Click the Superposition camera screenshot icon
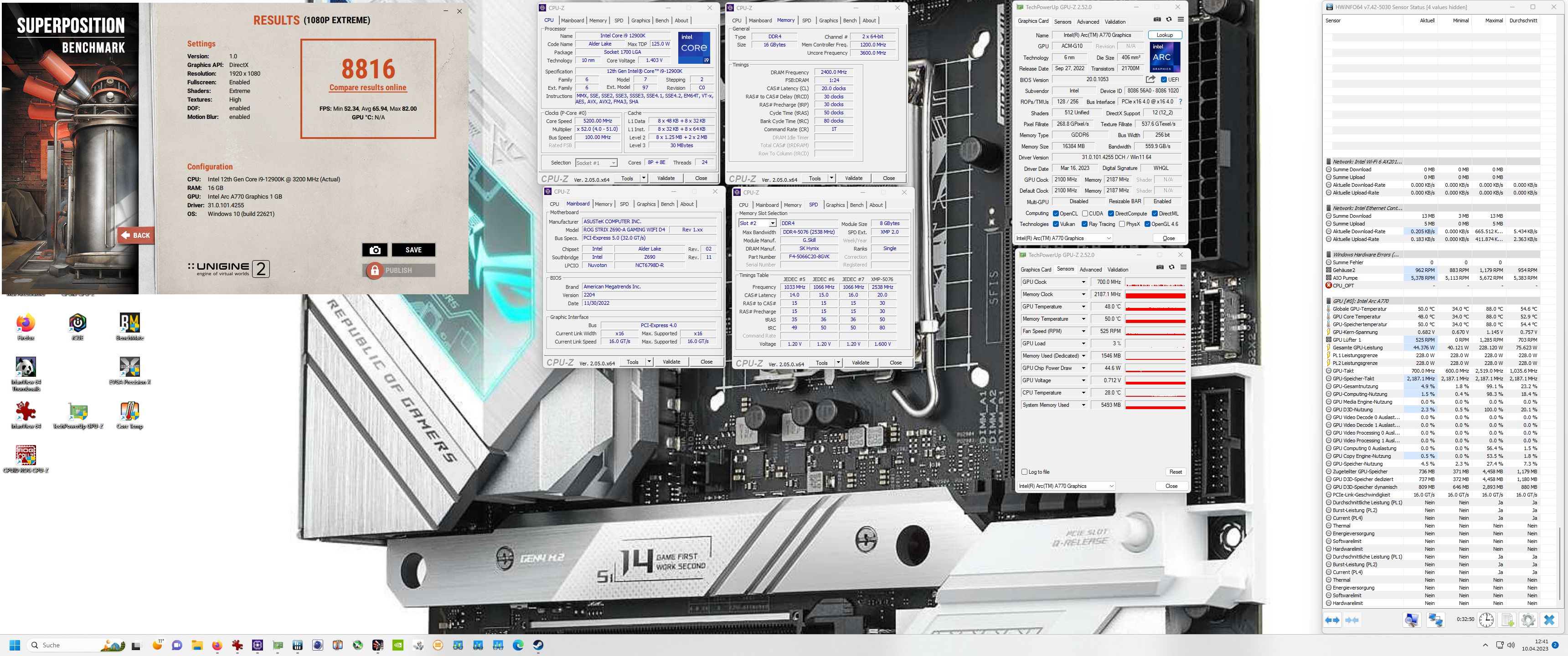Viewport: 1568px width, 656px height. [375, 250]
